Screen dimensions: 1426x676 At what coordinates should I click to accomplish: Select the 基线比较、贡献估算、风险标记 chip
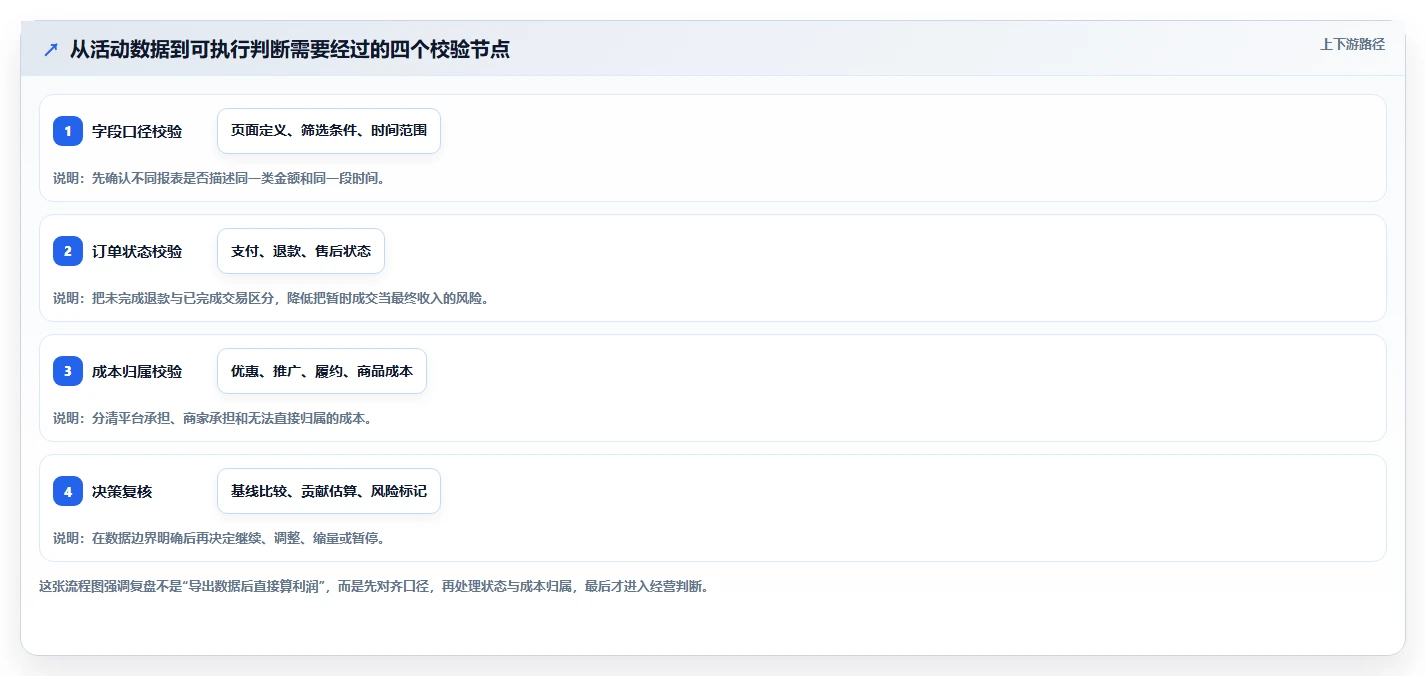(329, 491)
